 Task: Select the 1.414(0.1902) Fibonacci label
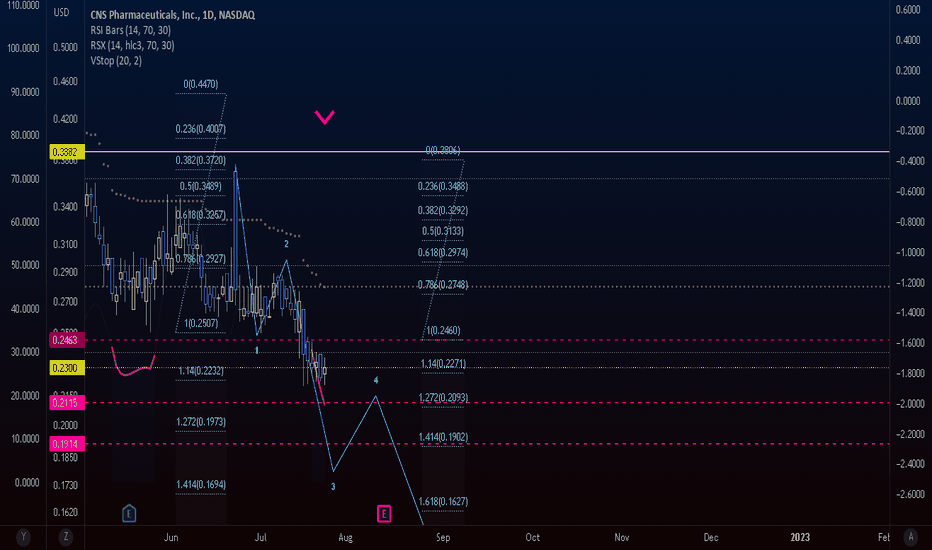click(443, 437)
